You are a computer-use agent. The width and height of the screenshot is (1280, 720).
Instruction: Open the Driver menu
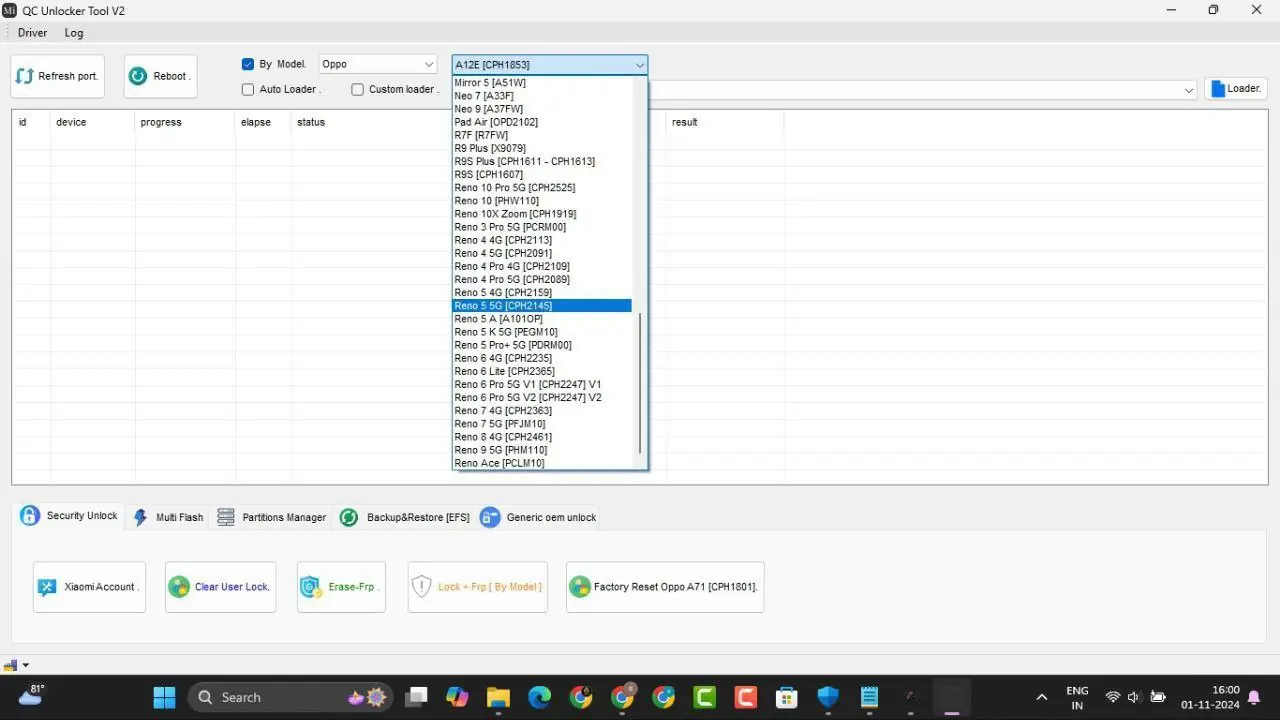[x=32, y=33]
